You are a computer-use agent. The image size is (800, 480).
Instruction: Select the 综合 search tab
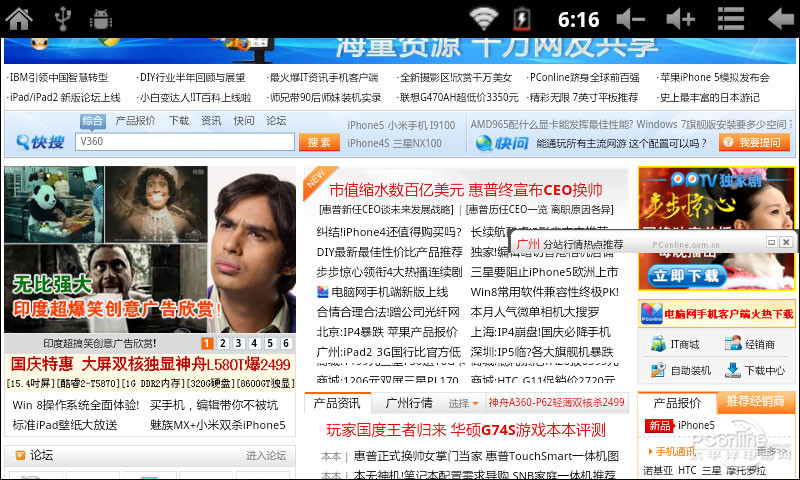[92, 121]
